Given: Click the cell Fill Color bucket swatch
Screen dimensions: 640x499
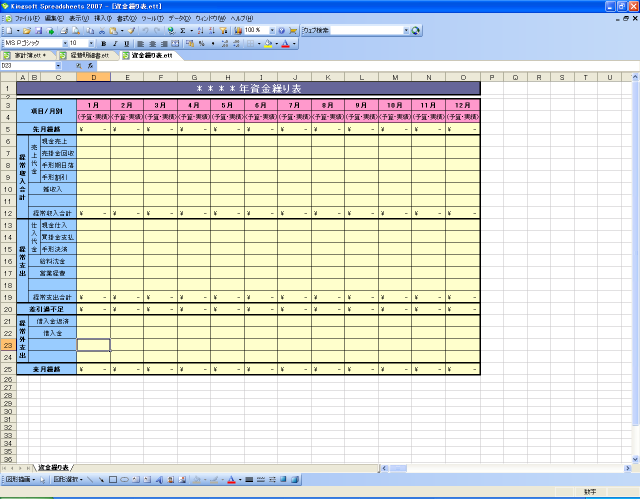Looking at the screenshot, I should point(268,44).
